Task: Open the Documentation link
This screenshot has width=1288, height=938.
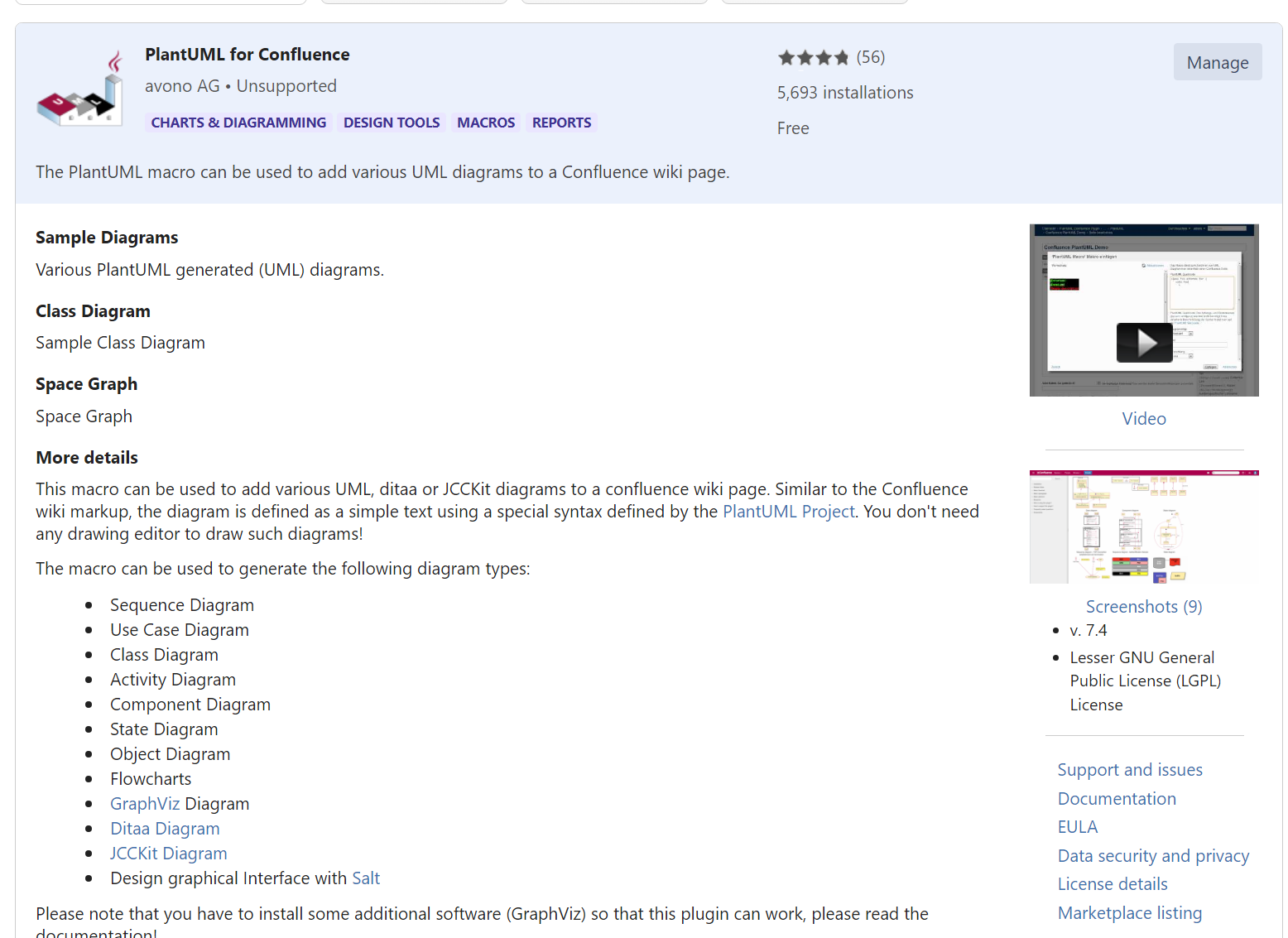Action: pos(1117,799)
